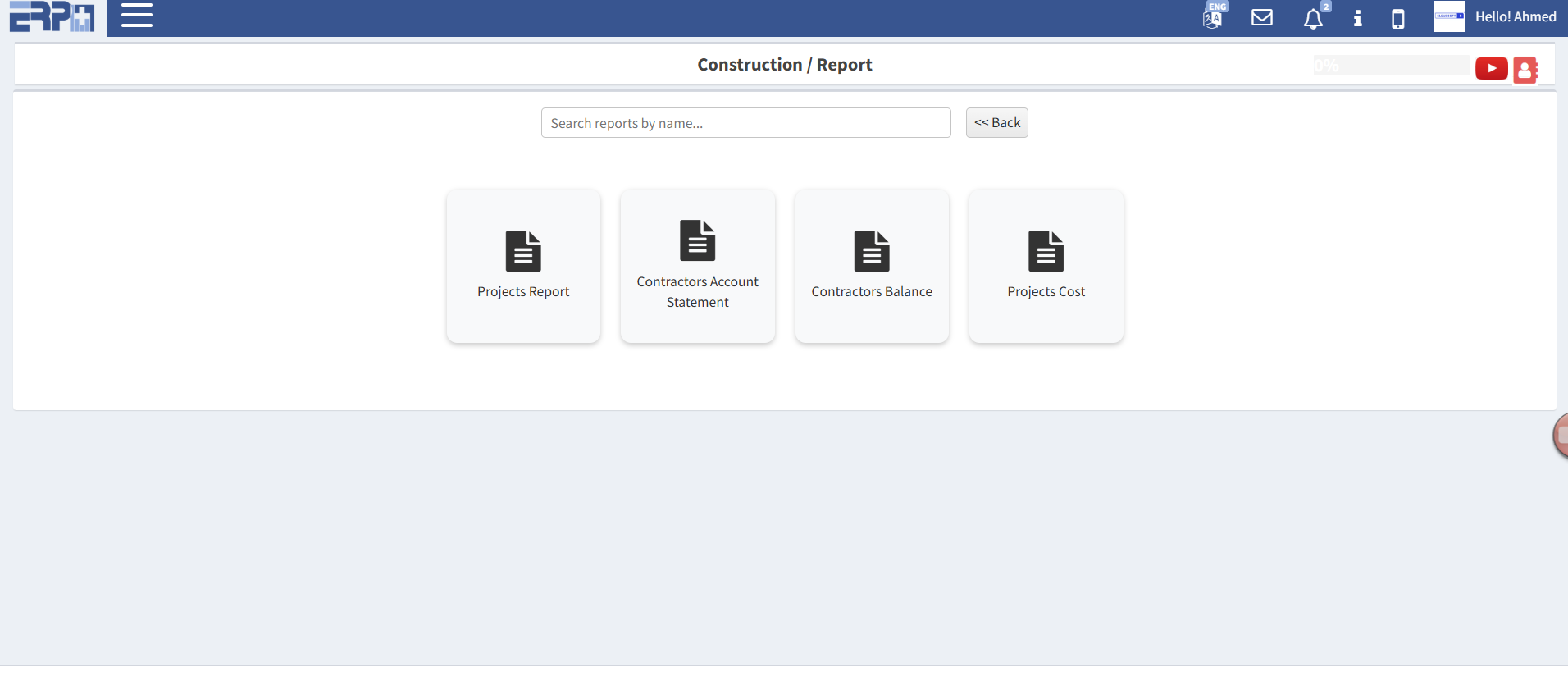This screenshot has height=685, width=1568.
Task: Open the hamburger navigation menu
Action: (x=137, y=16)
